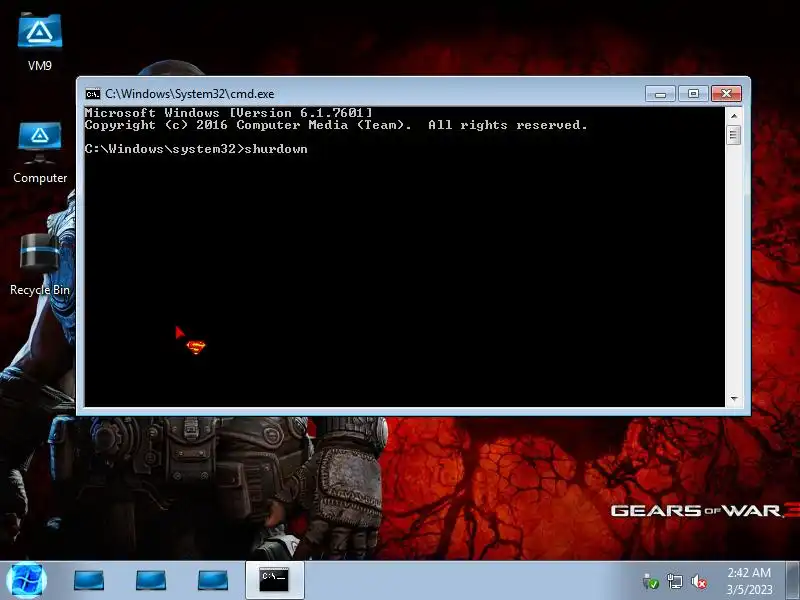Image resolution: width=800 pixels, height=600 pixels.
Task: Select the Computer desktop icon
Action: coord(40,152)
